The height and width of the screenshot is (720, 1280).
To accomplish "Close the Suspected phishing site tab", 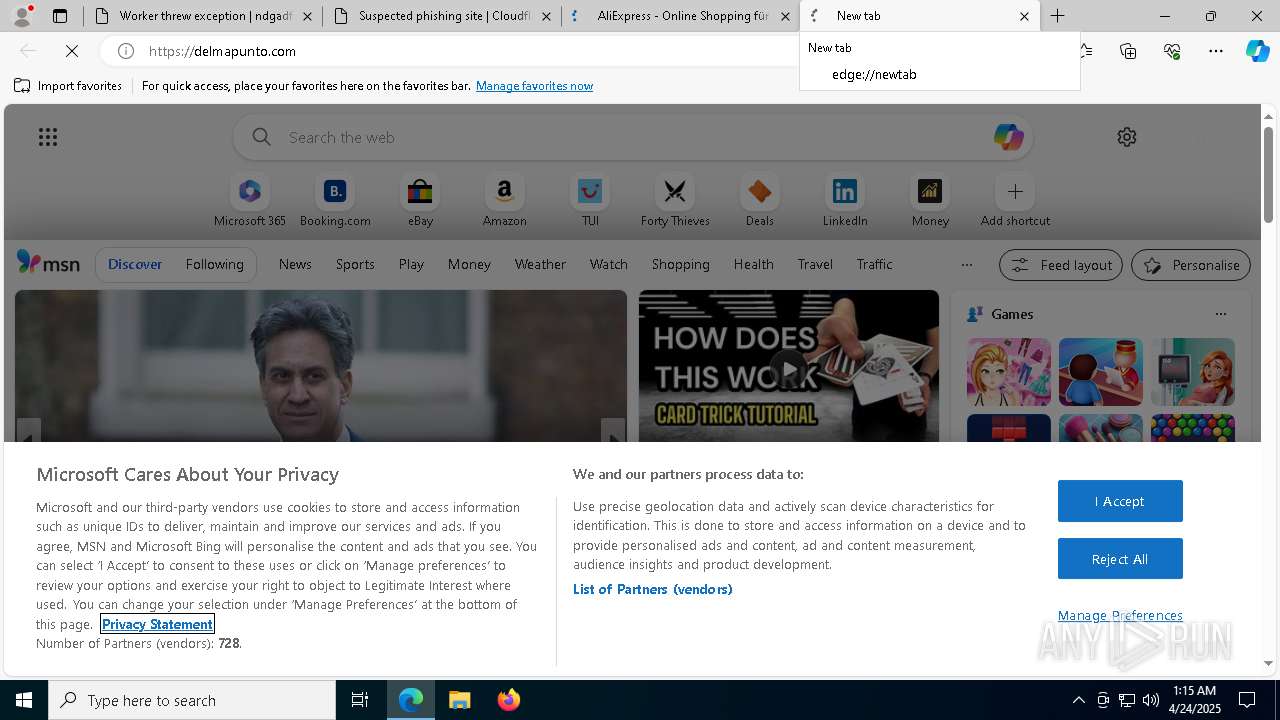I will coord(546,16).
